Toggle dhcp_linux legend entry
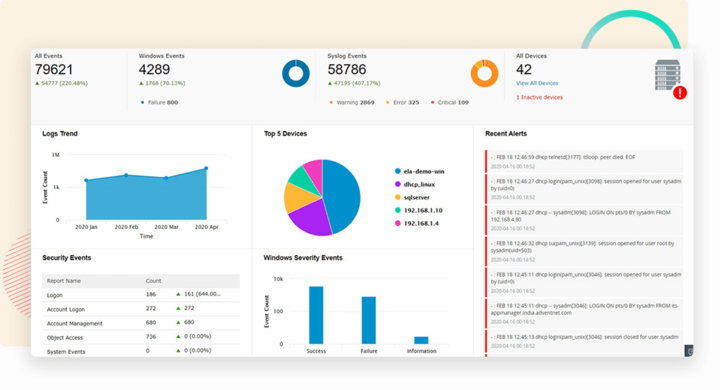 (x=415, y=184)
